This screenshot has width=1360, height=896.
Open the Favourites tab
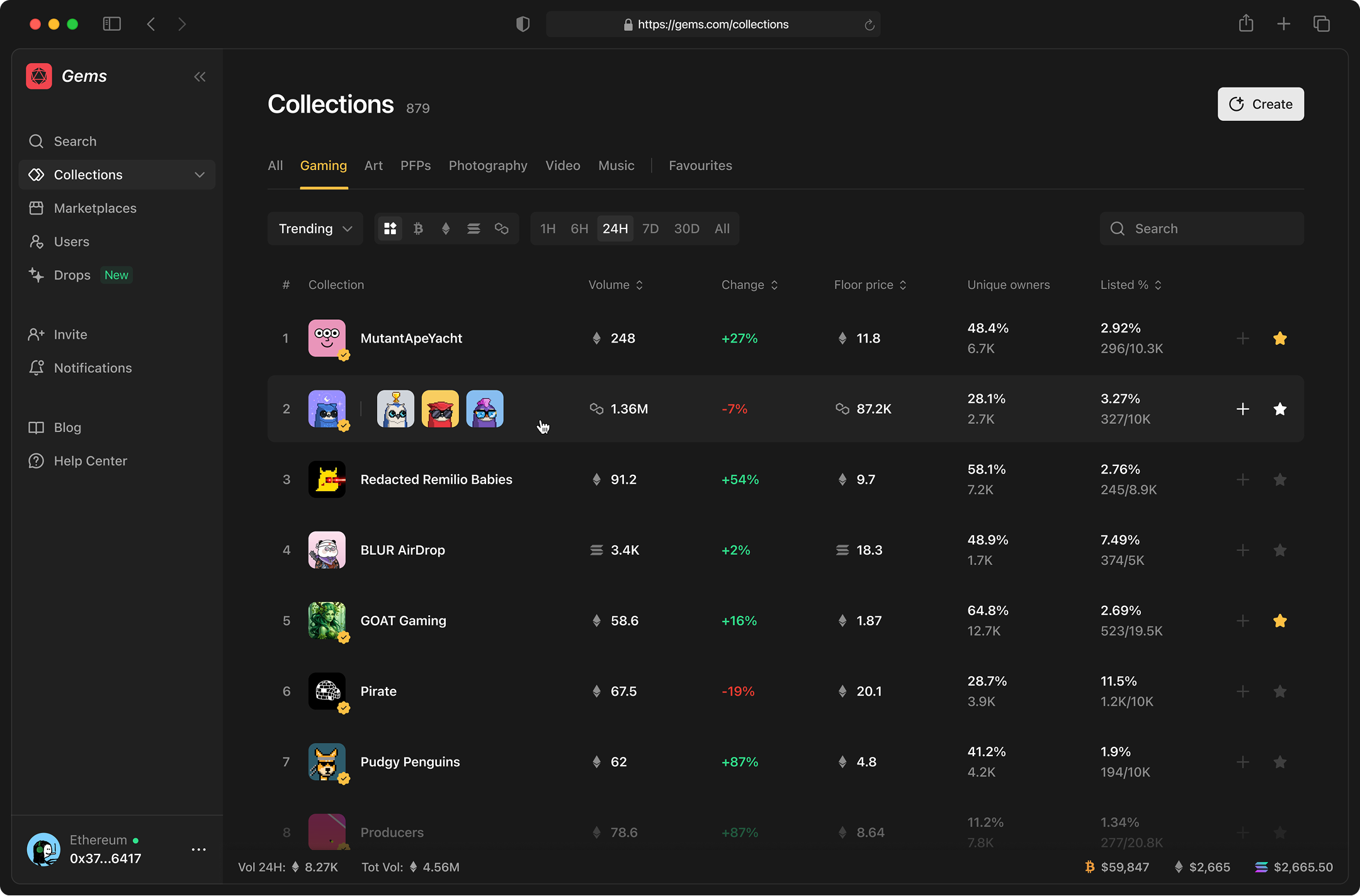point(700,166)
